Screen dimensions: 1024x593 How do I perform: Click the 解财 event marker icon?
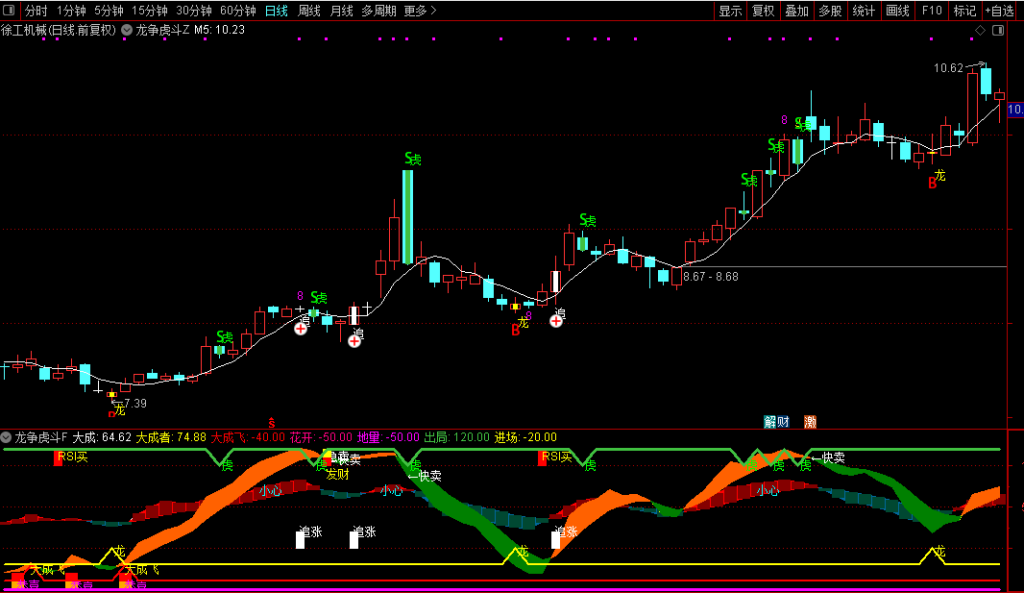tap(776, 422)
